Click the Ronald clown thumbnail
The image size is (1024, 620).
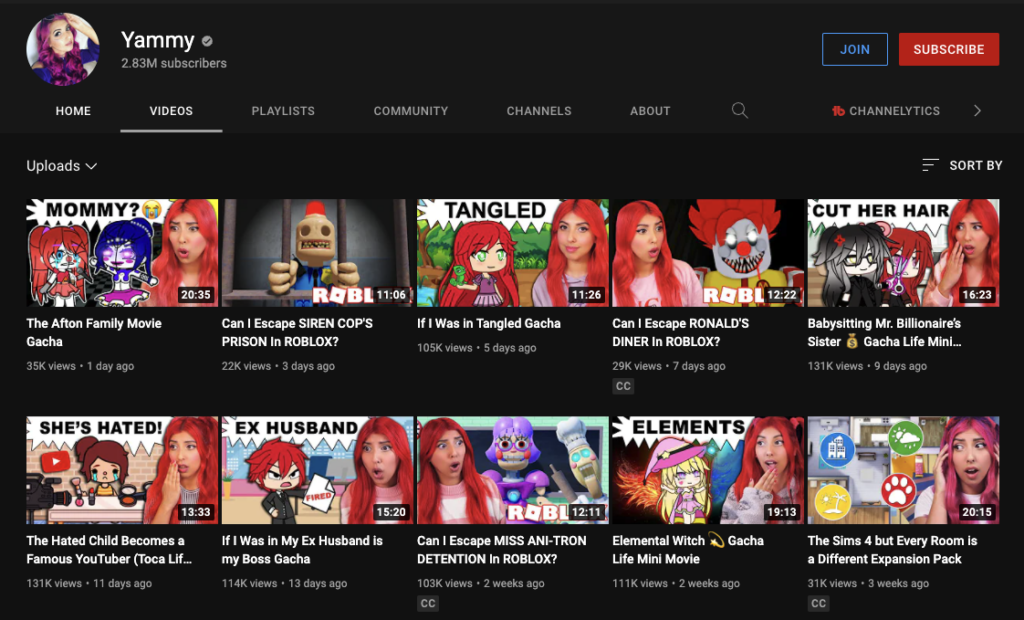click(x=708, y=253)
